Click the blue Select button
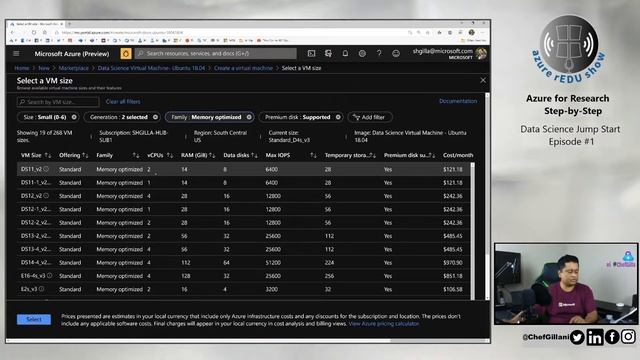The height and width of the screenshot is (360, 640). [x=34, y=319]
